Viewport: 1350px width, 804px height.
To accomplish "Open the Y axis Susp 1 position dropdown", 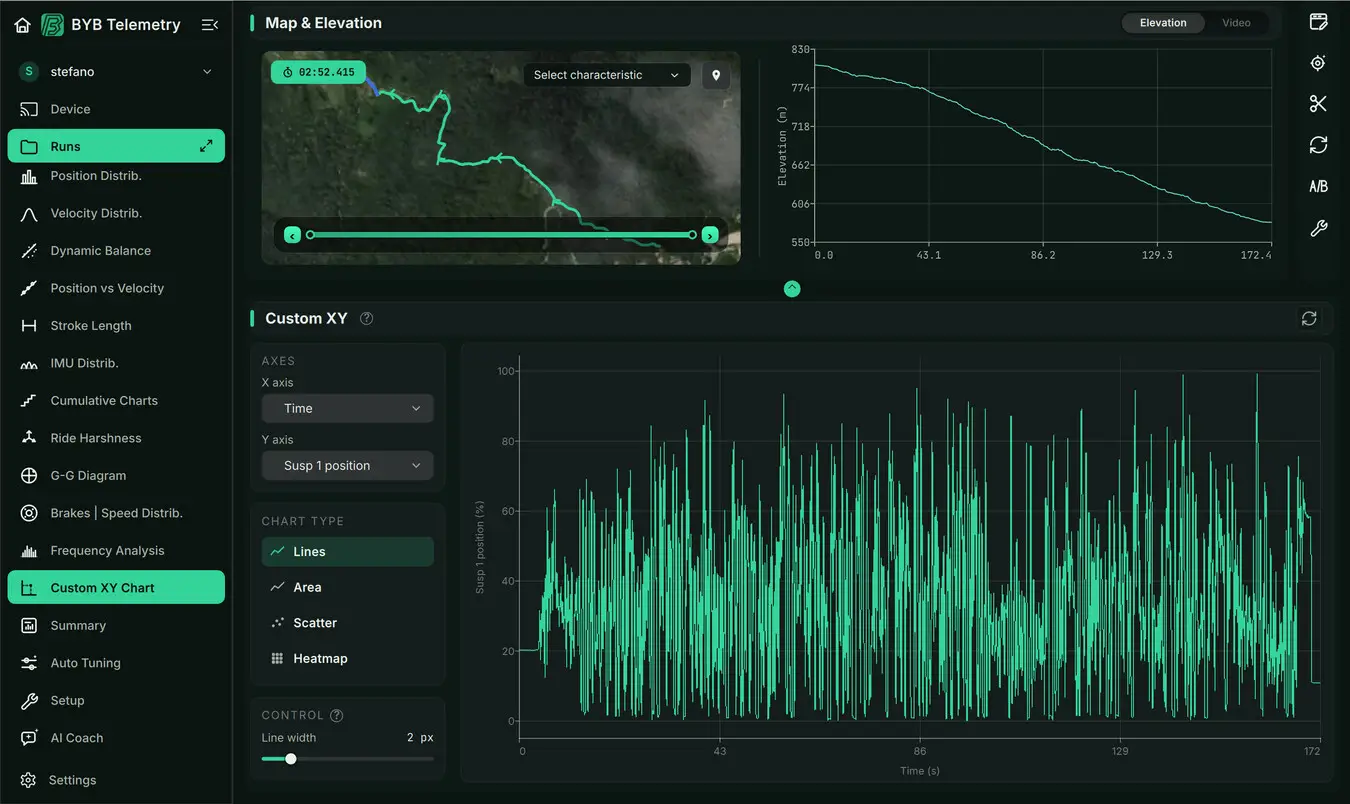I will coord(348,465).
